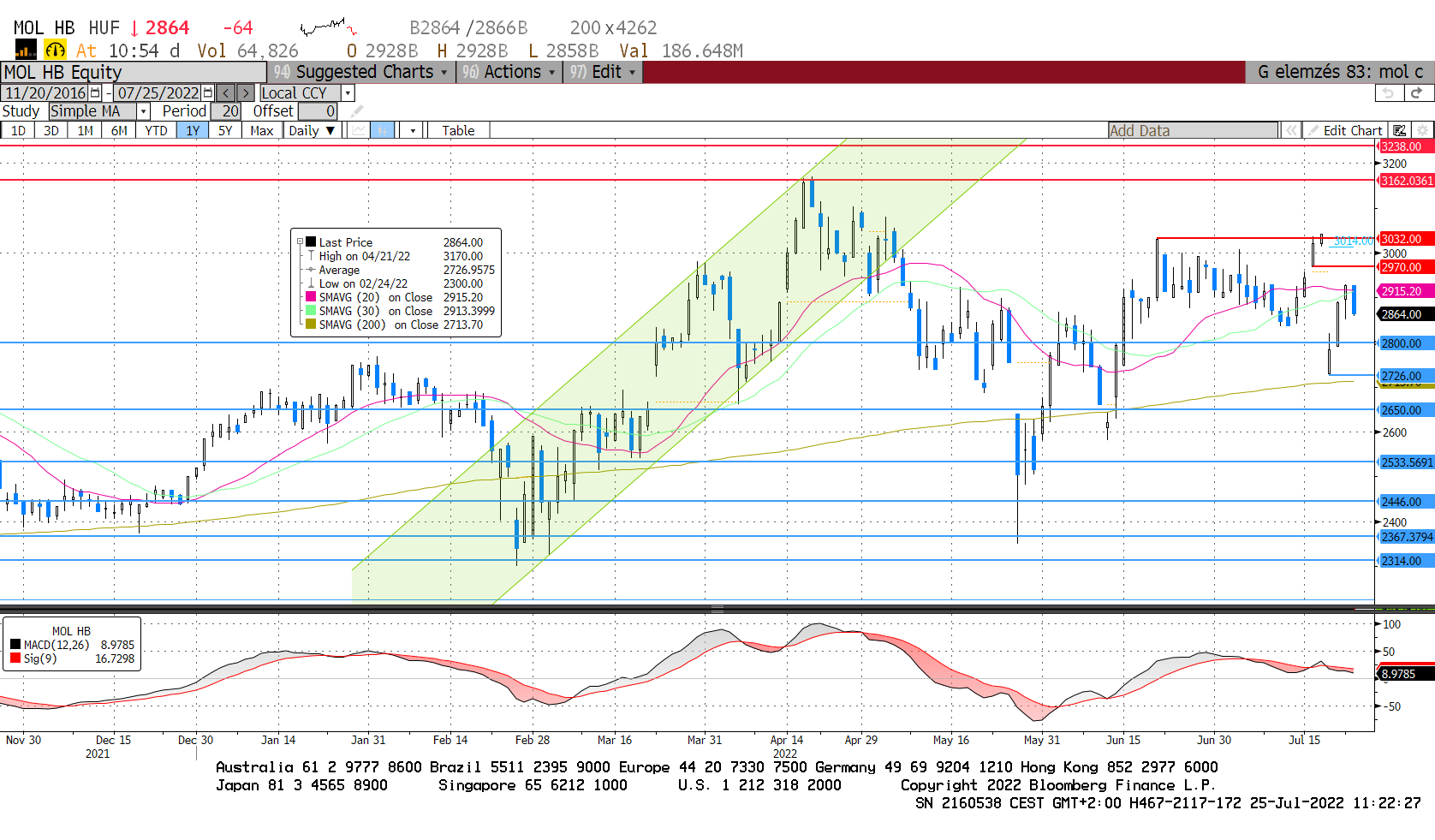This screenshot has height=840, width=1435.
Task: Click the SMAVG (20) magenta legend swatch
Action: 311,296
